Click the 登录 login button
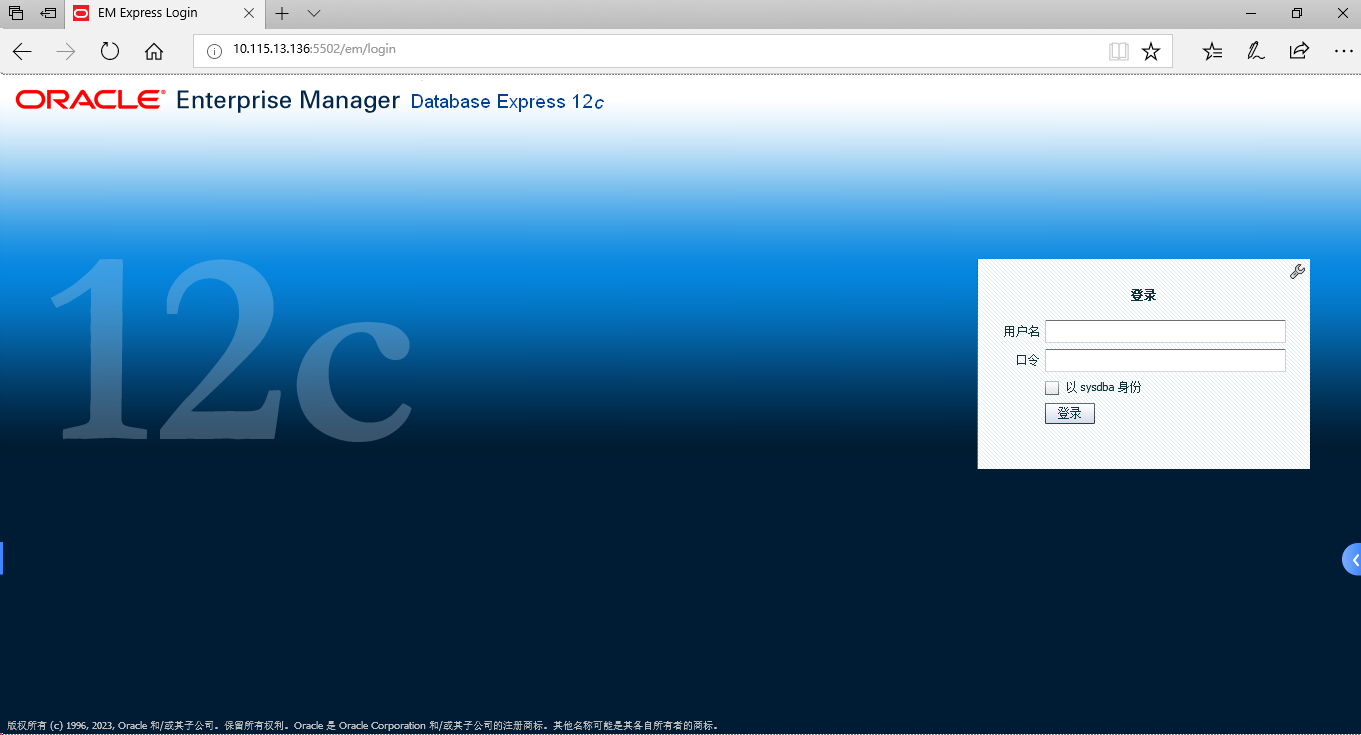The width and height of the screenshot is (1361, 735). (1070, 413)
